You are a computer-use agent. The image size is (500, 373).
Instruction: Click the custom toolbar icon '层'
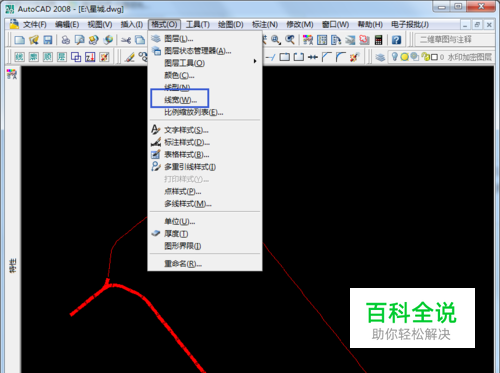point(62,57)
